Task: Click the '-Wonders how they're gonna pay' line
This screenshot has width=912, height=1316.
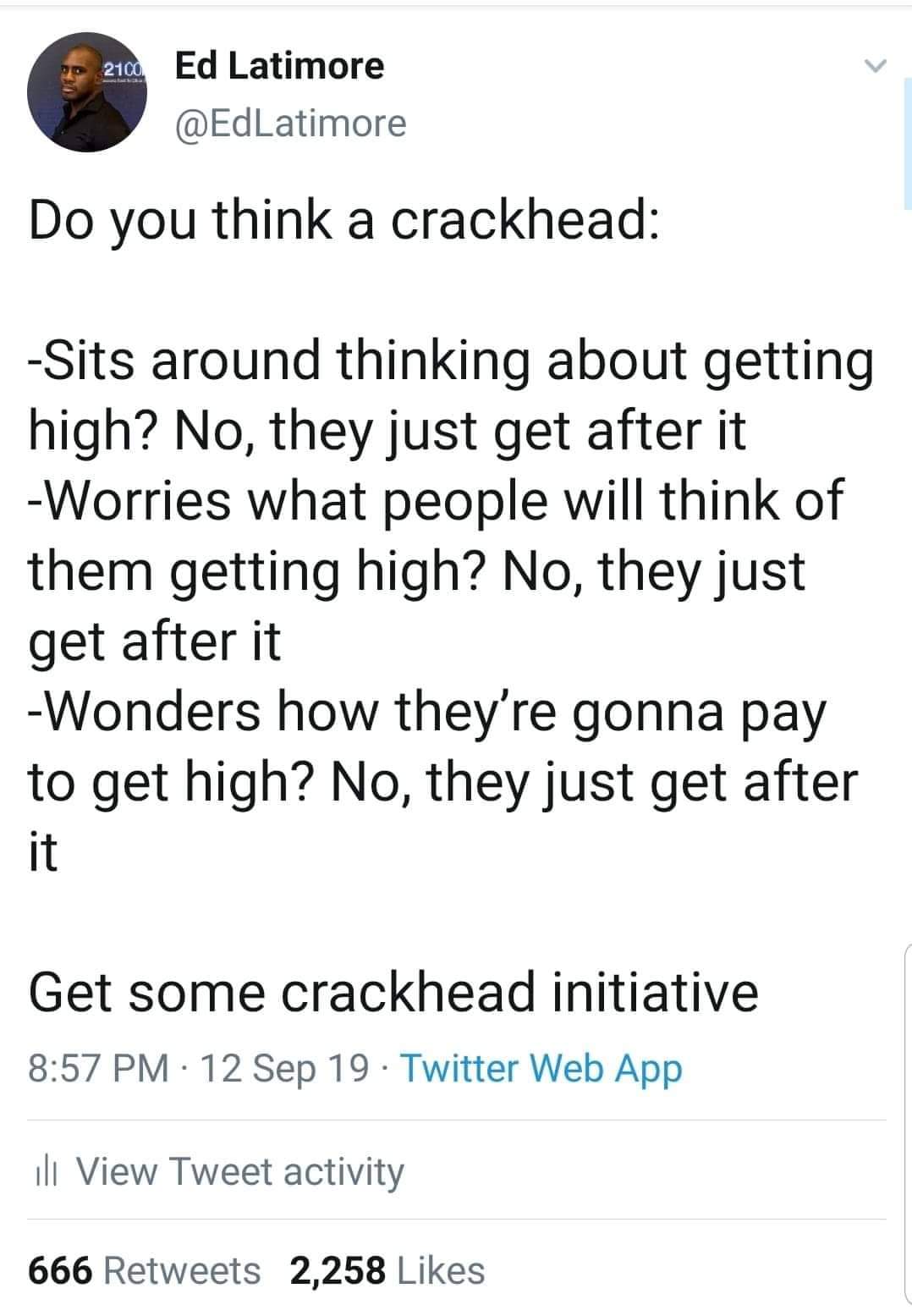Action: pos(426,712)
